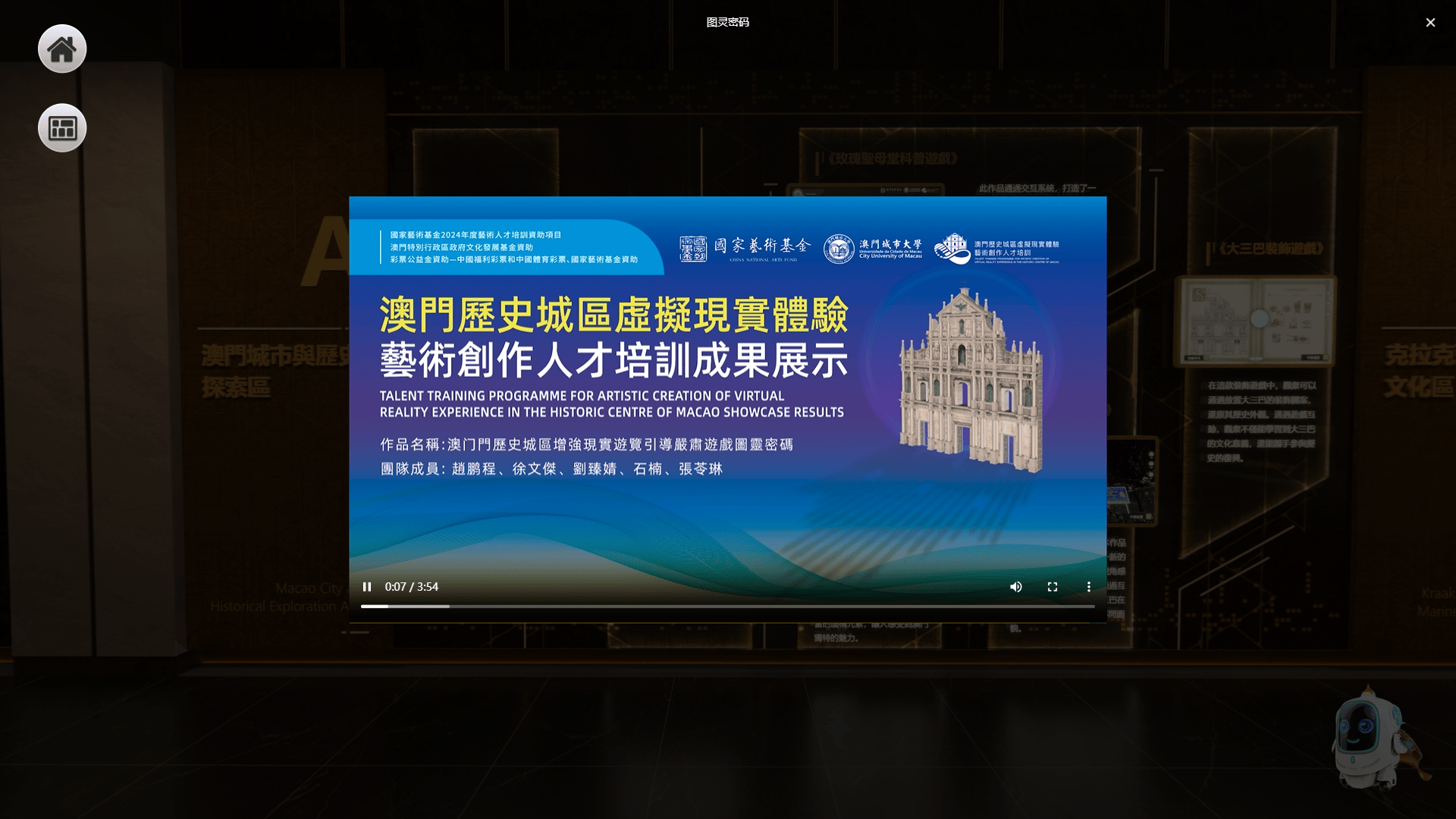Image resolution: width=1456 pixels, height=819 pixels.
Task: Click the 國家藝術基金 logo
Action: 745,249
